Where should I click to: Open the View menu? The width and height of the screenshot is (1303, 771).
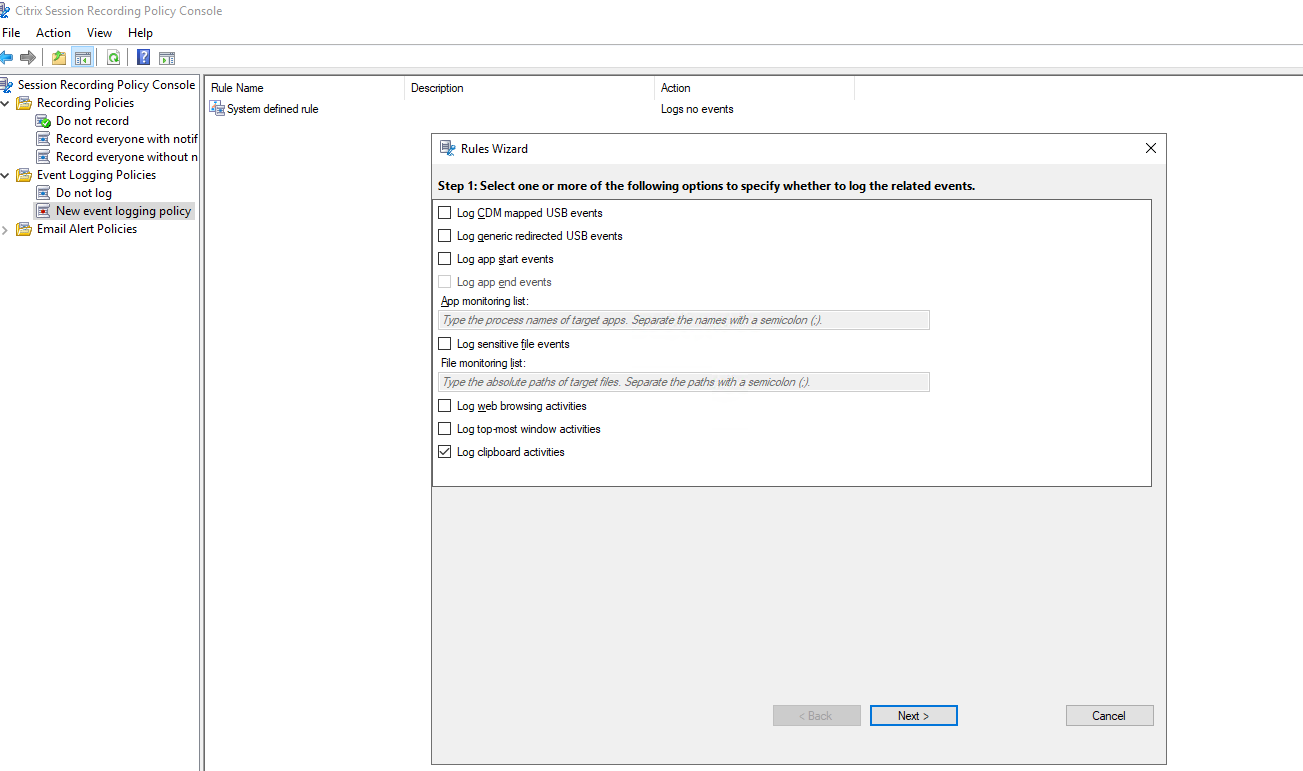click(x=99, y=33)
